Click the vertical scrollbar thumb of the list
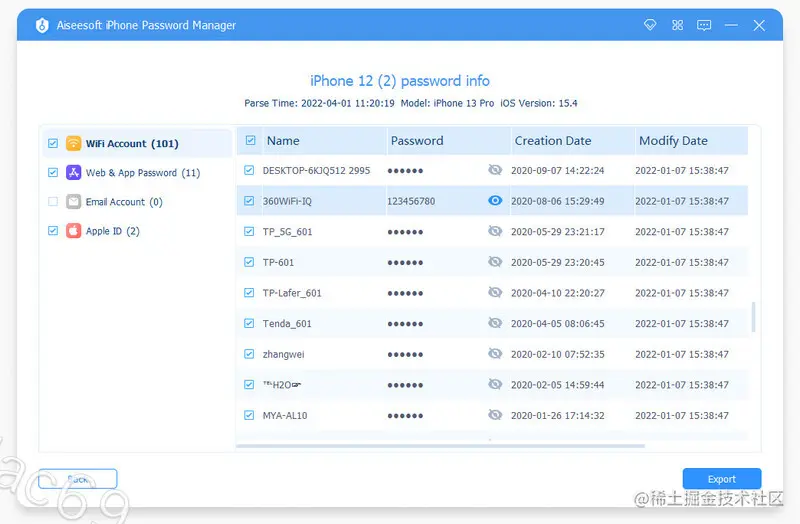 pos(754,317)
